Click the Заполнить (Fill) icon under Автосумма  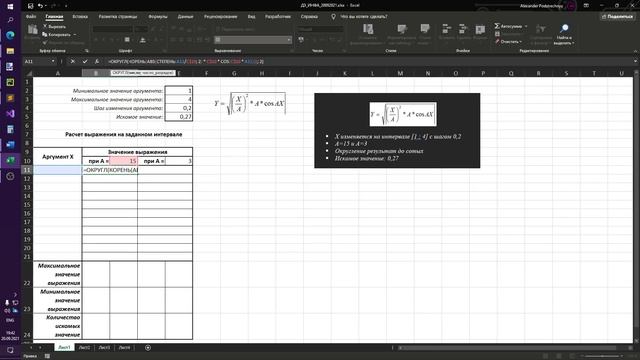pyautogui.click(x=497, y=34)
